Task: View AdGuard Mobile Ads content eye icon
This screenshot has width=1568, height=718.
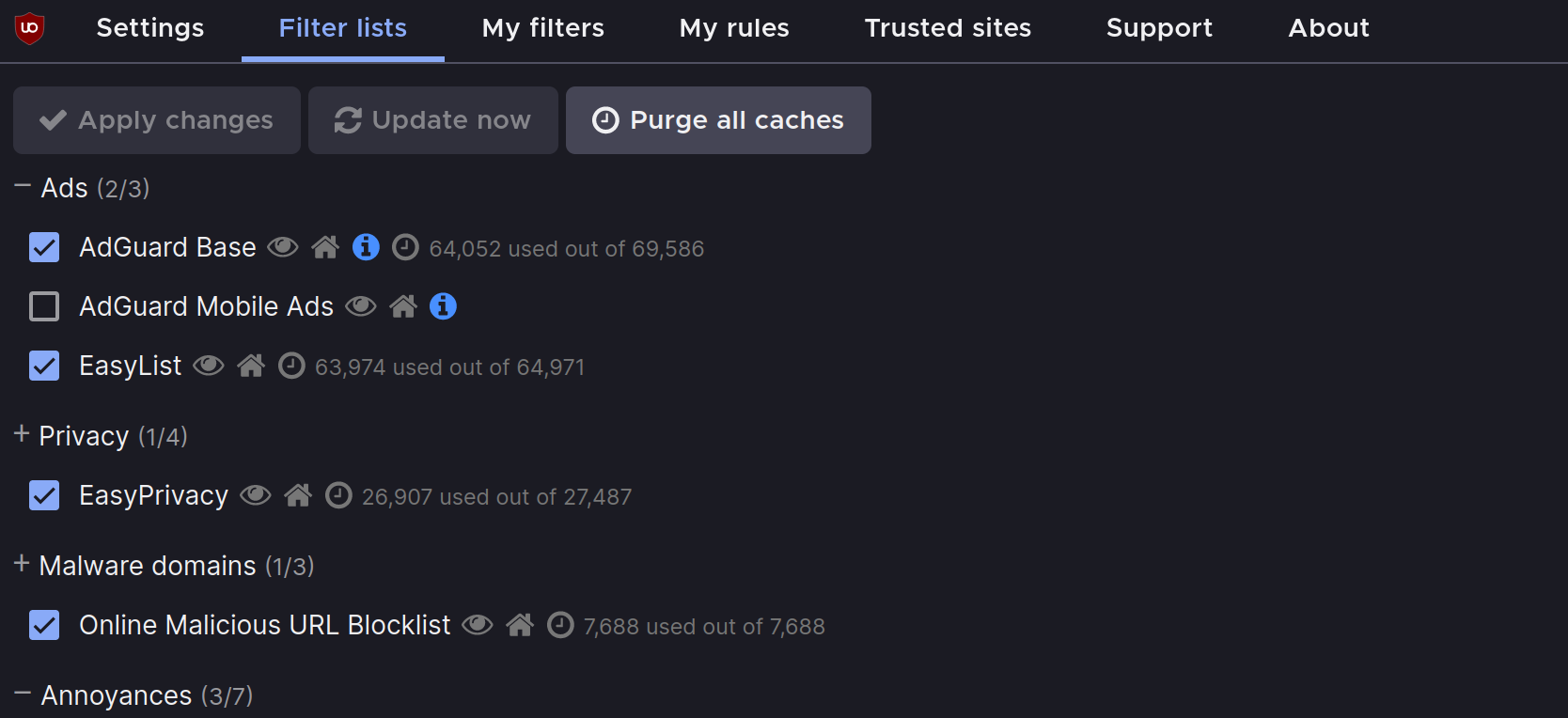Action: [360, 306]
